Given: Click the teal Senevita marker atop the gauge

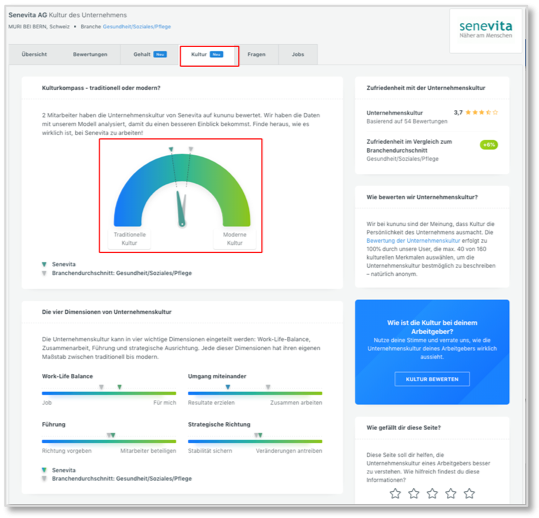Looking at the screenshot, I should [x=171, y=149].
